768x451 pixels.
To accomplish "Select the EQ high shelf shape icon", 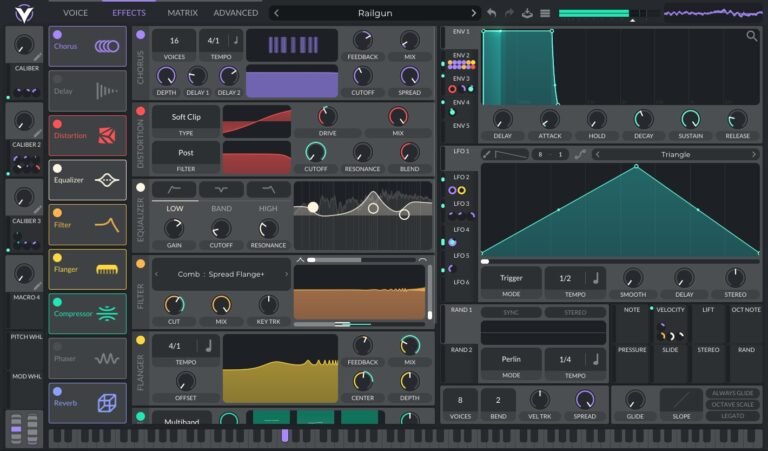I will 268,190.
